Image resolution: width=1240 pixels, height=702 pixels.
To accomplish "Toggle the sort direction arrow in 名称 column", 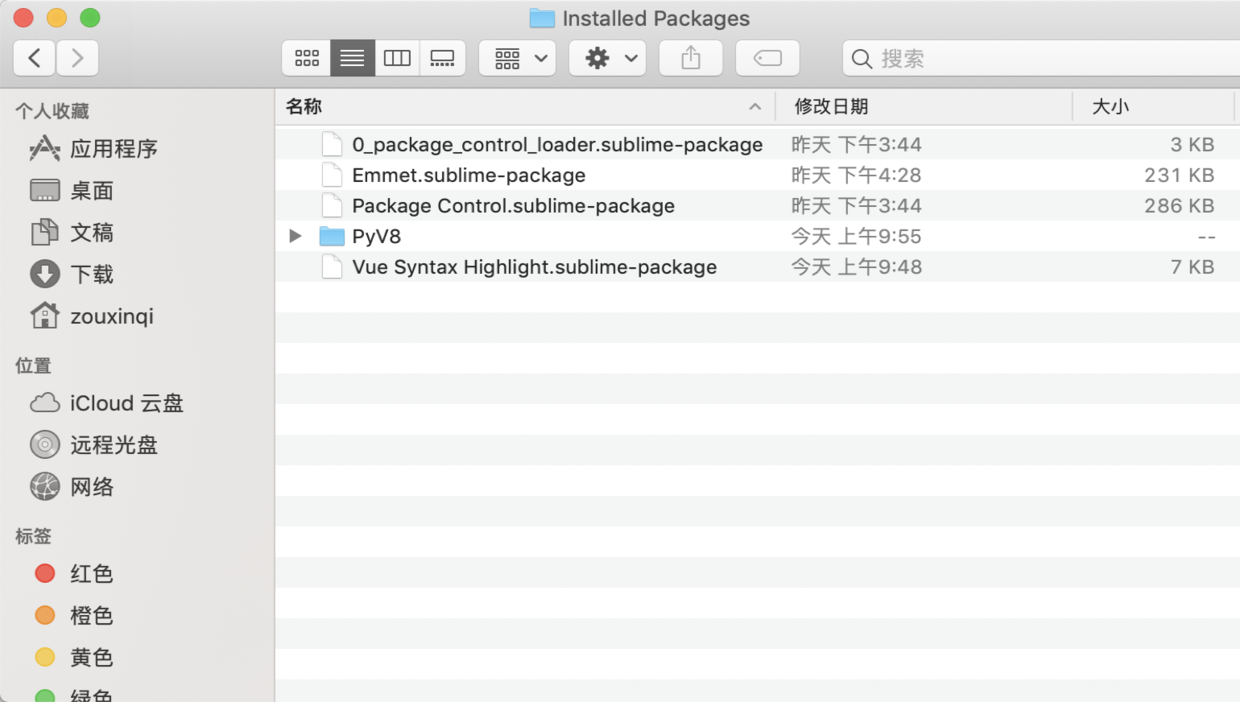I will [x=755, y=107].
